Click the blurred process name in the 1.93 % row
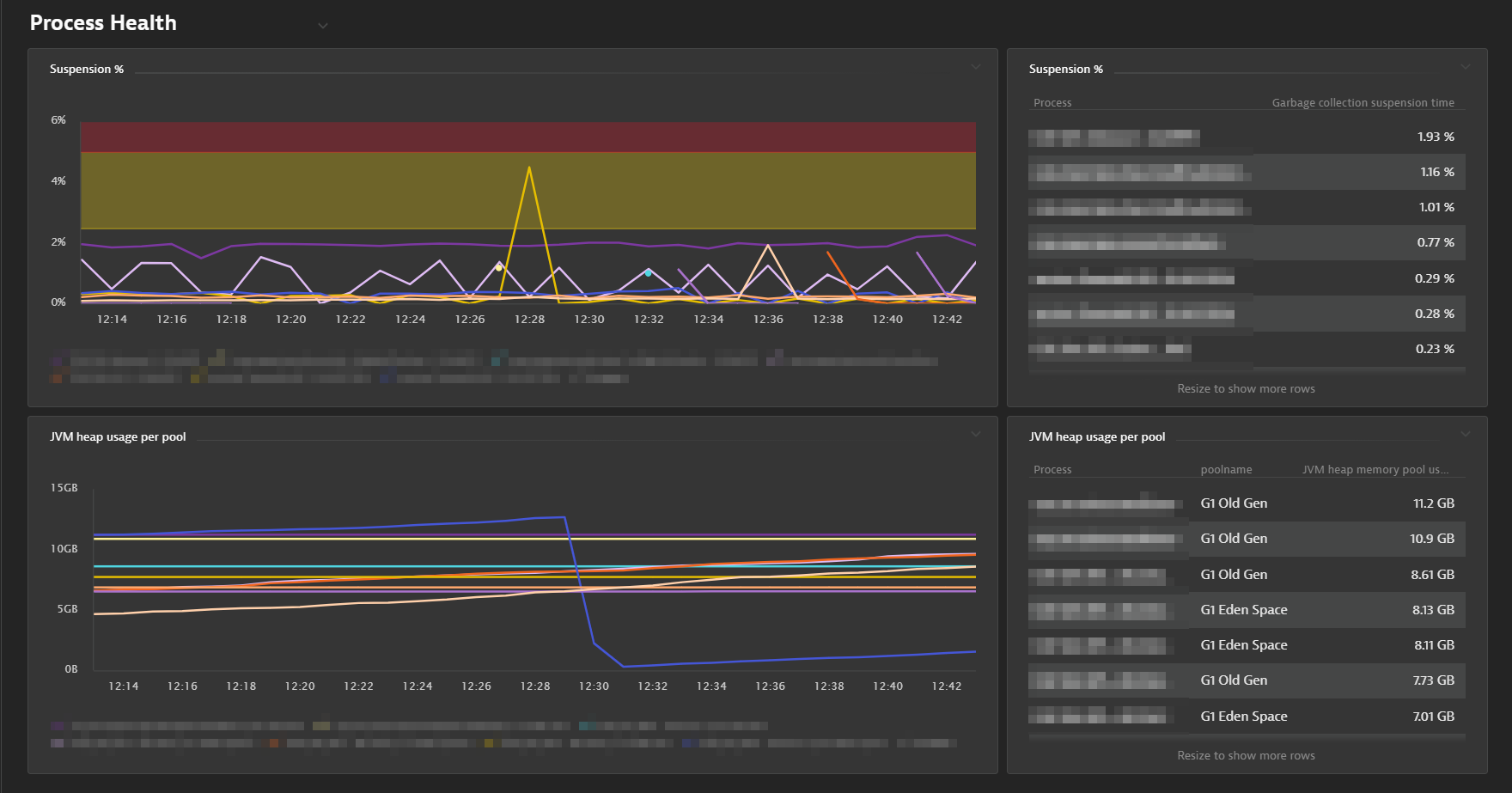 pyautogui.click(x=1114, y=137)
